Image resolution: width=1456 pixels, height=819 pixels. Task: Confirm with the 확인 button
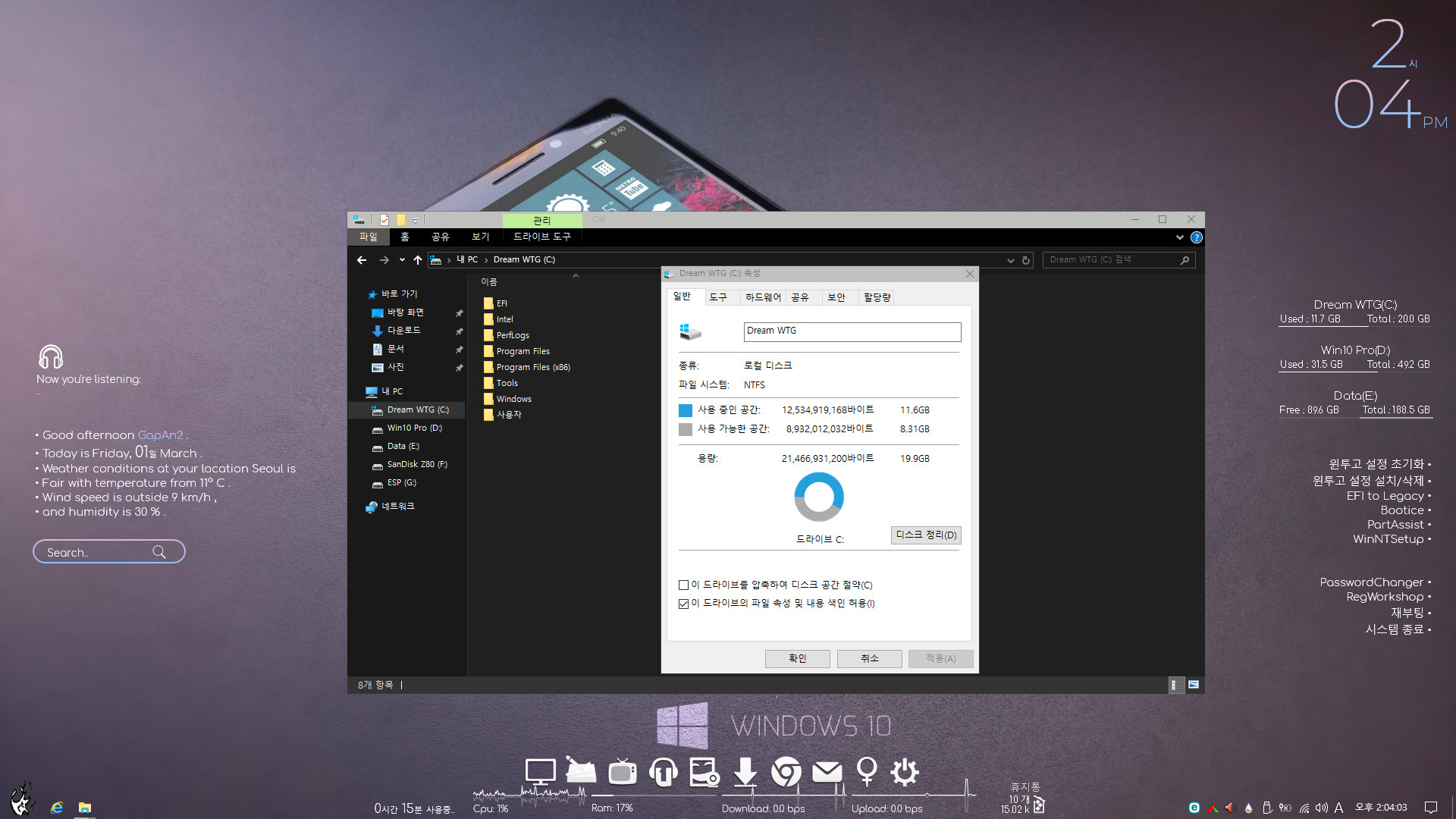coord(797,659)
